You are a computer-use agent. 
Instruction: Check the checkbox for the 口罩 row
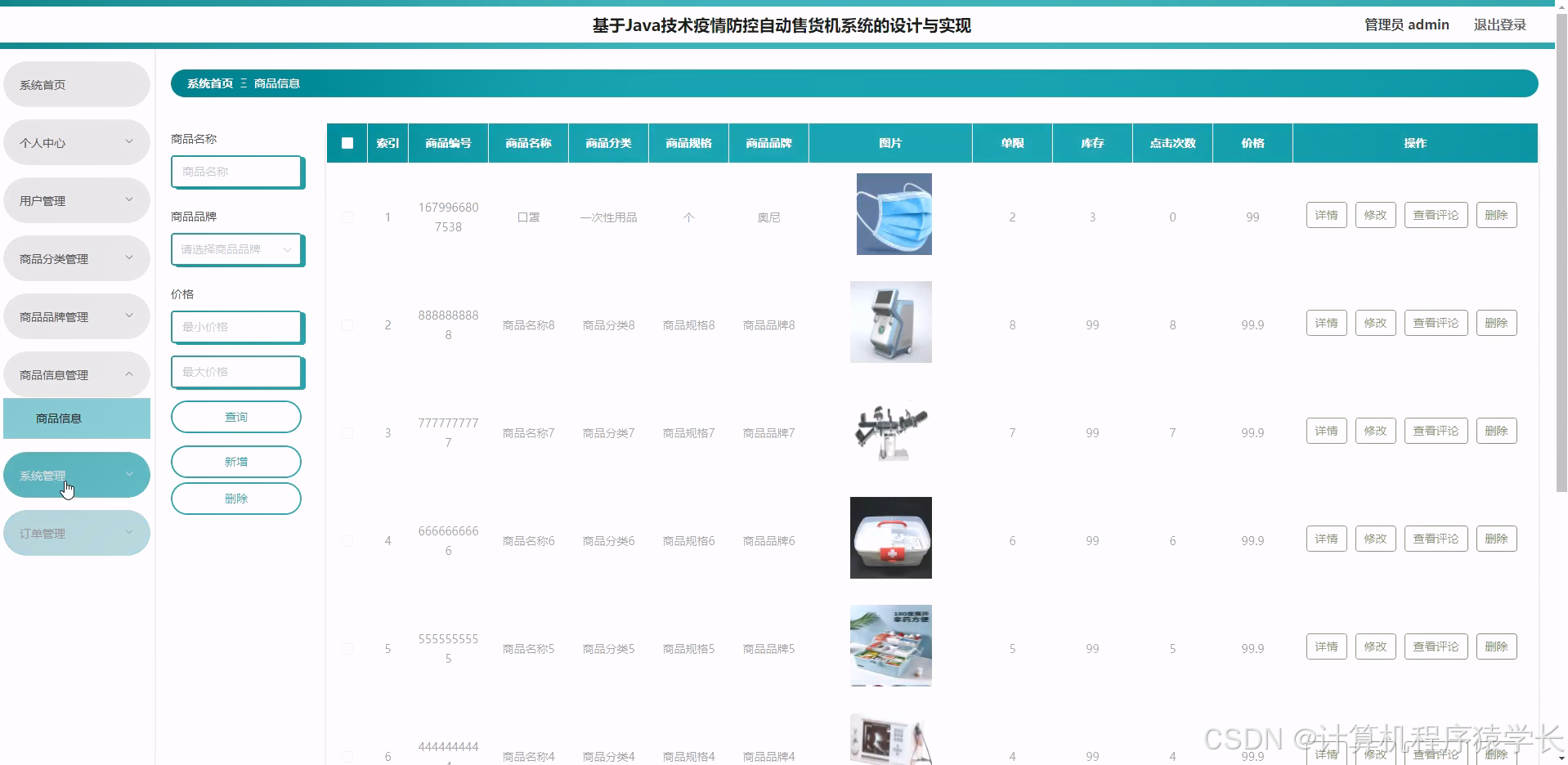347,217
